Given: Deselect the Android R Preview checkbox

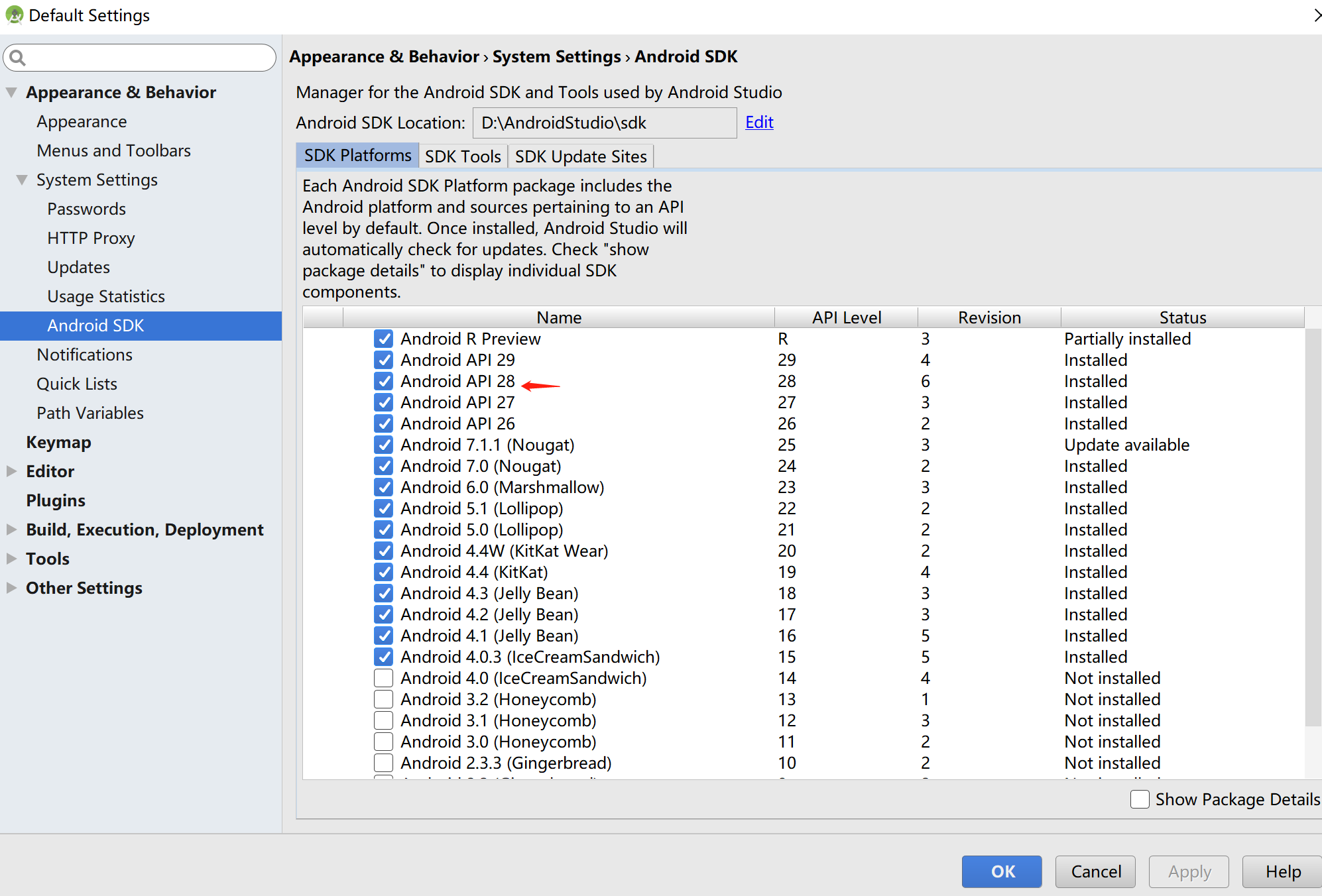Looking at the screenshot, I should (384, 339).
